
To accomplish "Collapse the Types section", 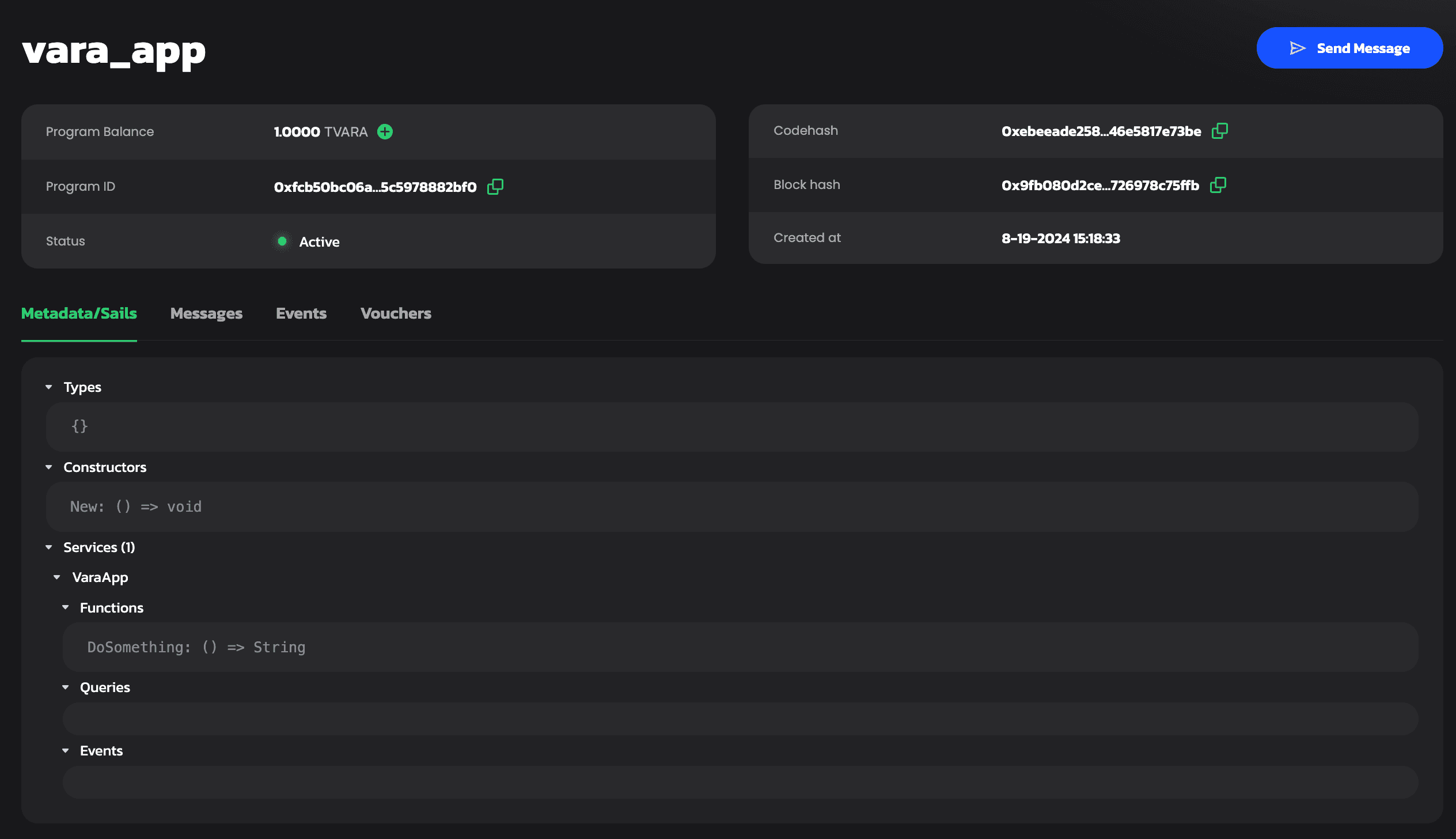I will pos(49,387).
